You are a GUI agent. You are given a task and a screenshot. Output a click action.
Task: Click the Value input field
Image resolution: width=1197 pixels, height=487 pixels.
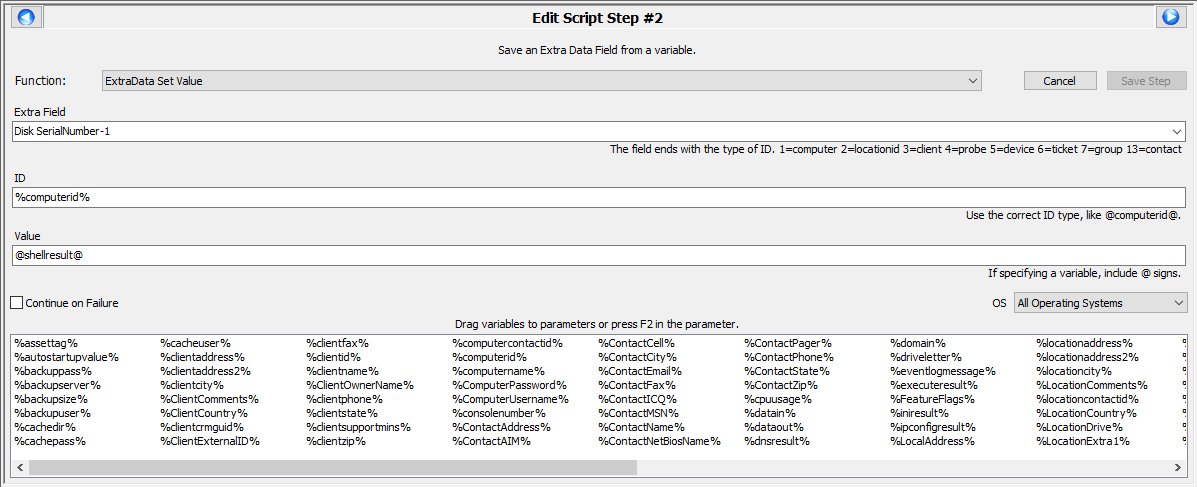598,255
